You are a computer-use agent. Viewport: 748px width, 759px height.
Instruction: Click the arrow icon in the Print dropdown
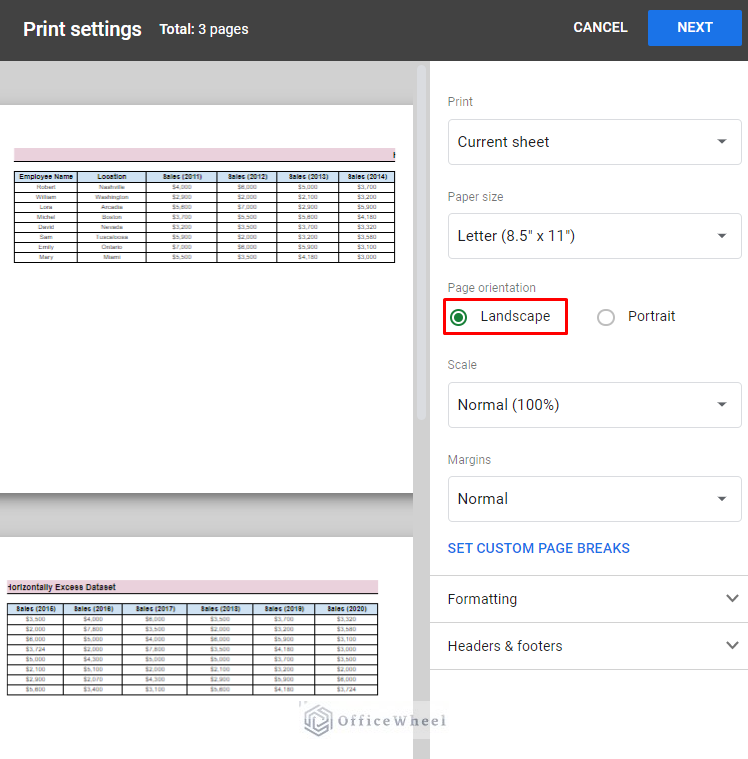coord(722,142)
